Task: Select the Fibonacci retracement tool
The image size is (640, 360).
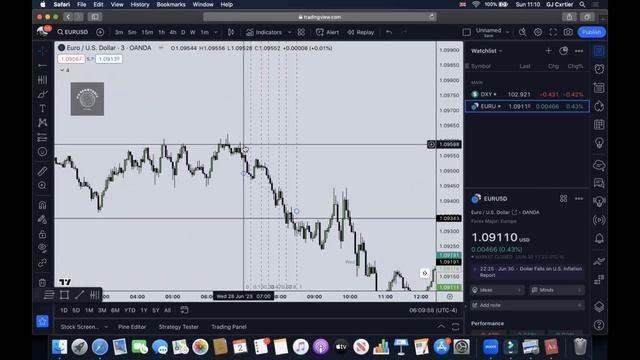Action: point(42,80)
